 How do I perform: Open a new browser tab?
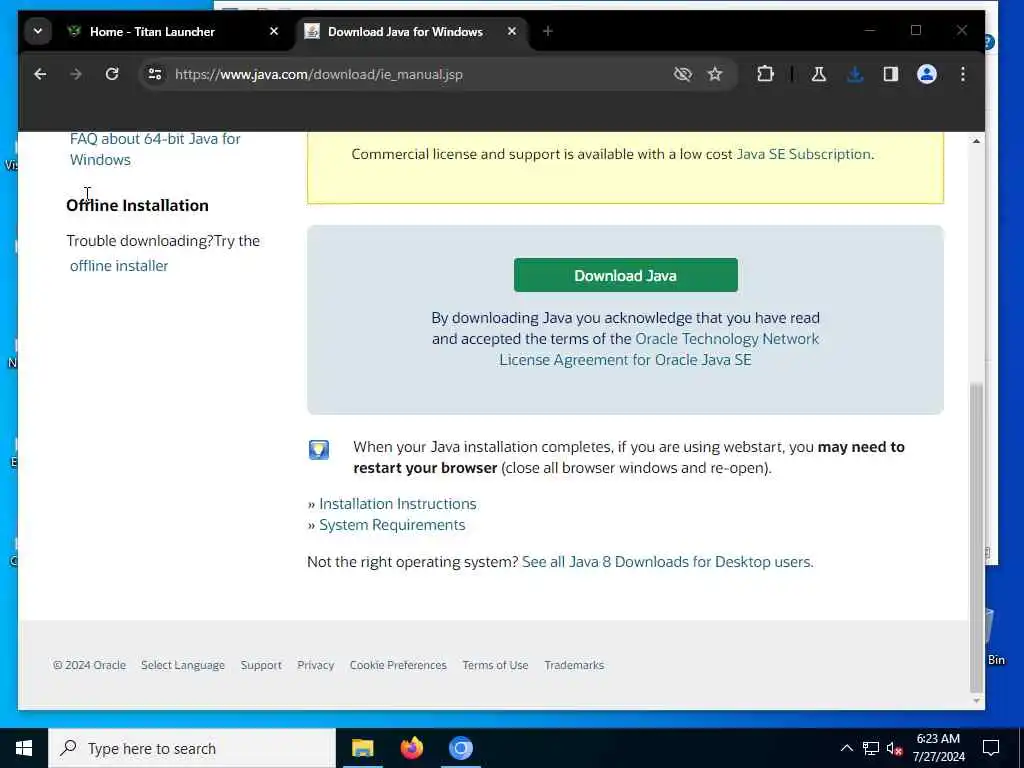(x=547, y=31)
